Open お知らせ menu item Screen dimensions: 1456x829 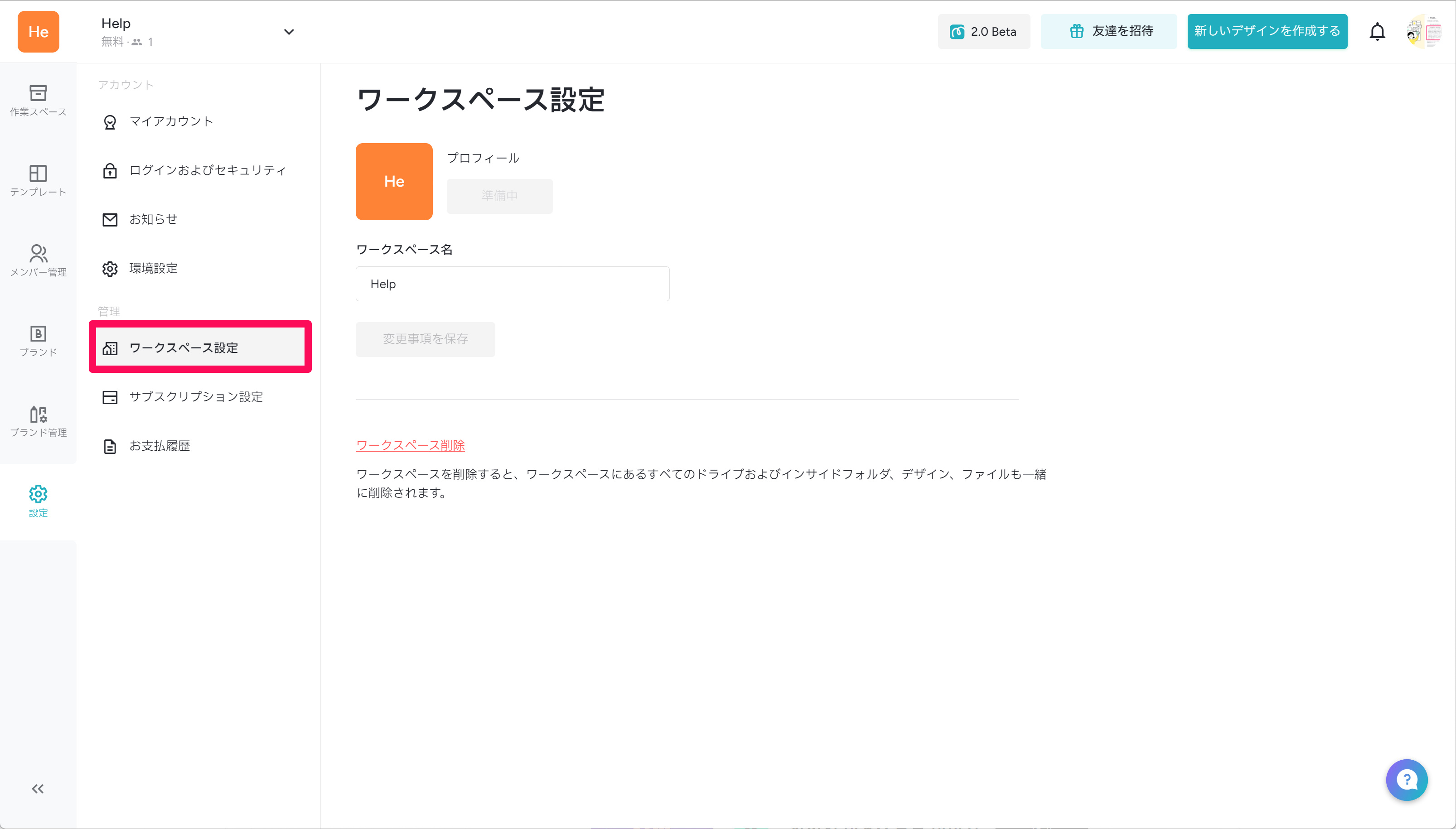pyautogui.click(x=200, y=220)
